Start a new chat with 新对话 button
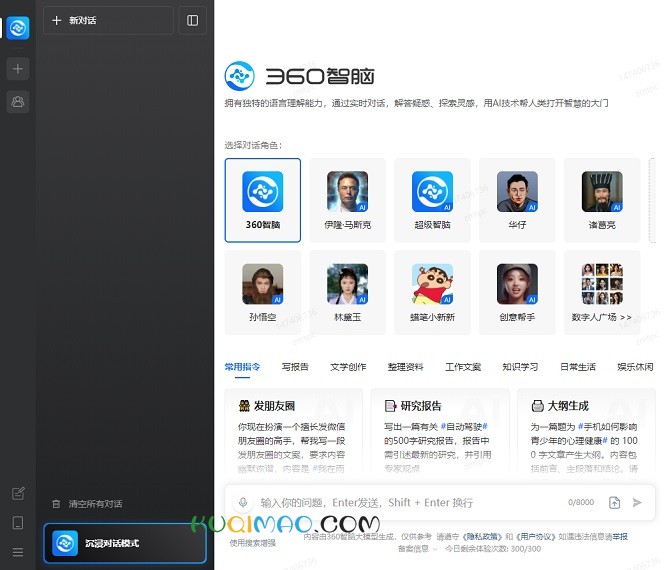Viewport: 666px width, 570px height. (108, 20)
